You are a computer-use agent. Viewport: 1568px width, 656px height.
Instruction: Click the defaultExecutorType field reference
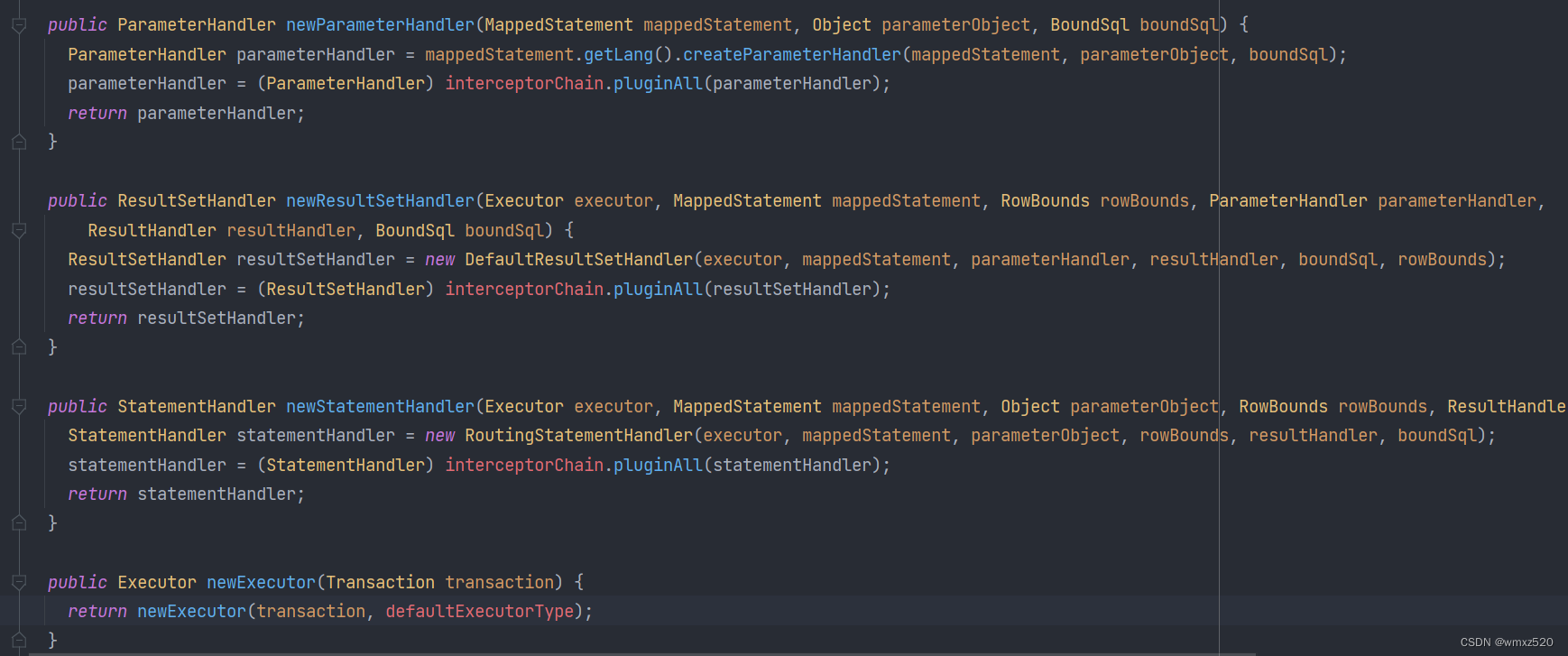coord(480,612)
